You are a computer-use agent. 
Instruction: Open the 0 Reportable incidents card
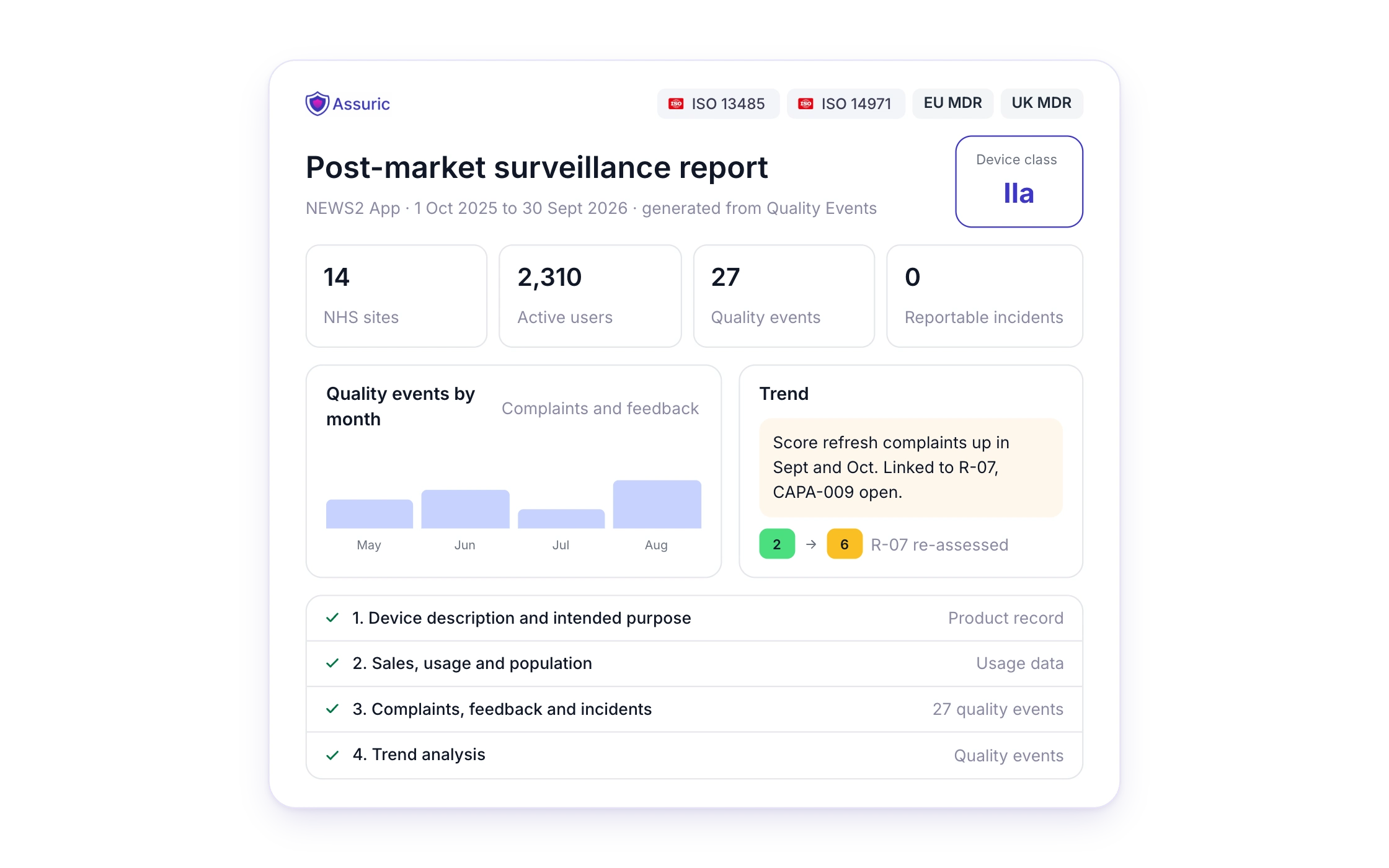point(985,296)
